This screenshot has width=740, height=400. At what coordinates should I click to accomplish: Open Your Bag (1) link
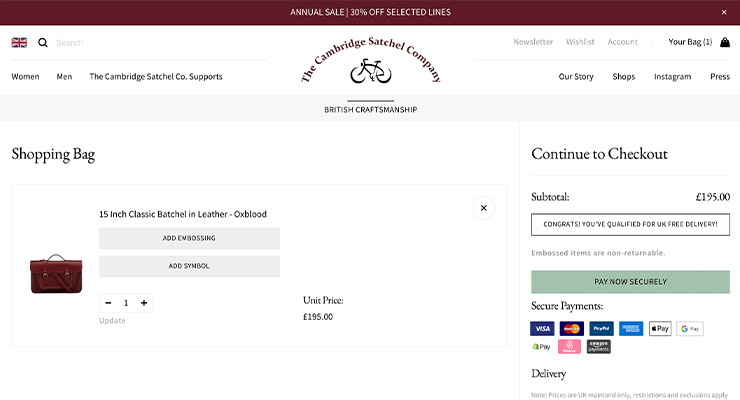[x=690, y=42]
